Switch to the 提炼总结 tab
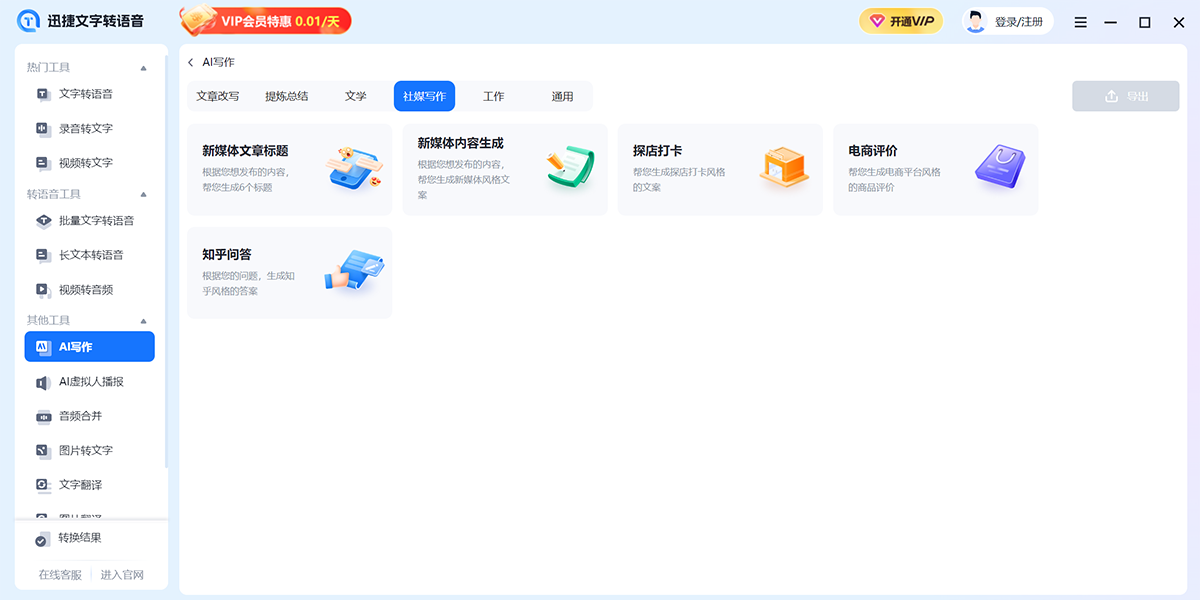The image size is (1200, 600). [x=287, y=96]
